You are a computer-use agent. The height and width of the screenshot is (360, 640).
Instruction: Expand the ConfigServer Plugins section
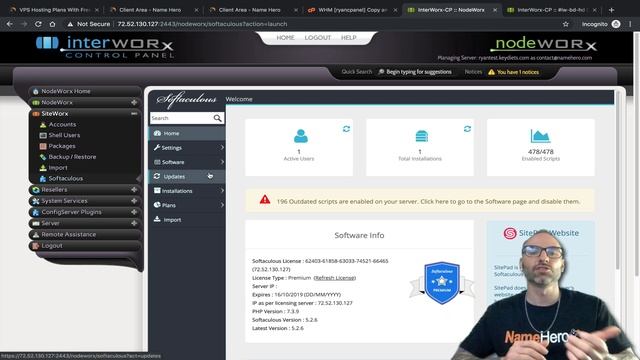pos(134,212)
